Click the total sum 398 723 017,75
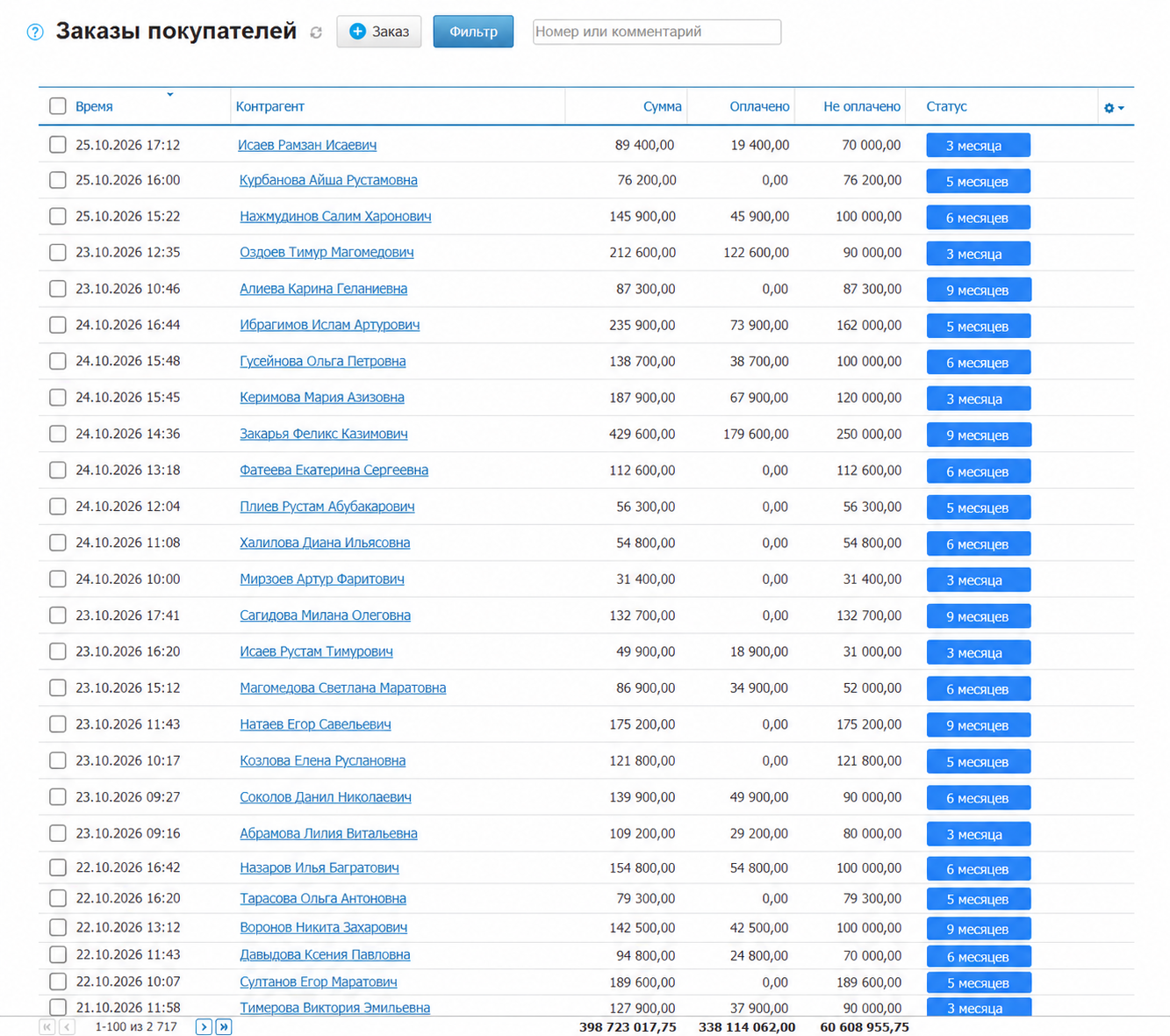 (628, 1026)
